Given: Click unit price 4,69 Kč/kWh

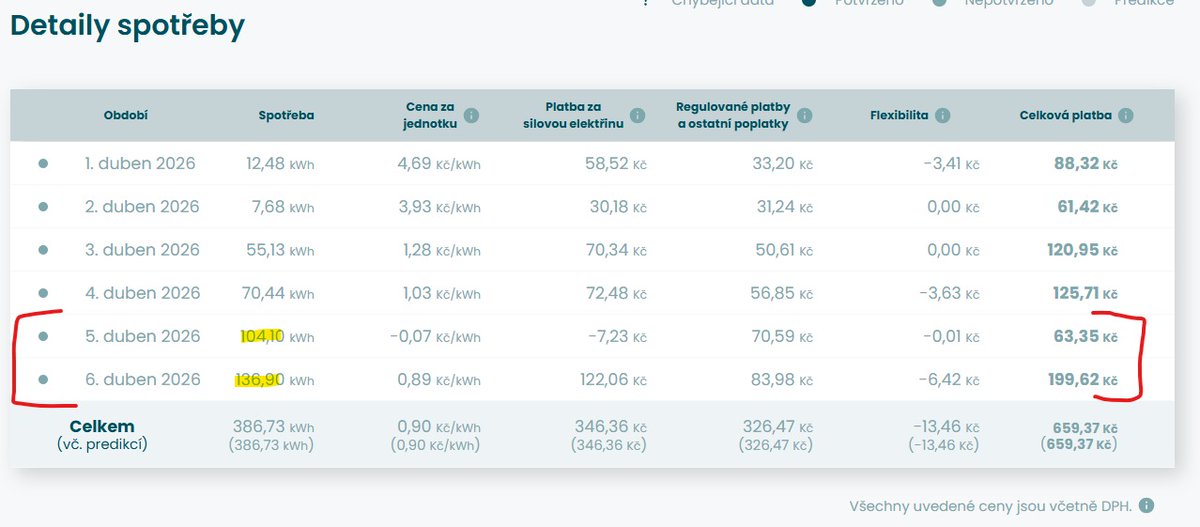Looking at the screenshot, I should pyautogui.click(x=440, y=163).
